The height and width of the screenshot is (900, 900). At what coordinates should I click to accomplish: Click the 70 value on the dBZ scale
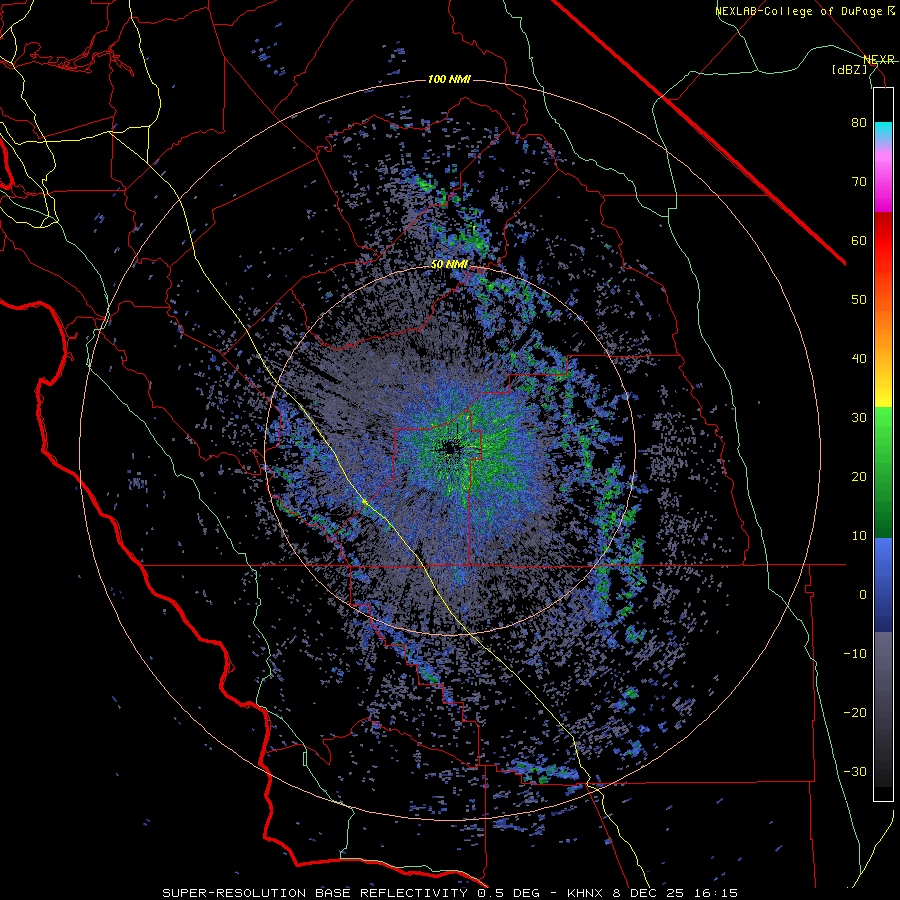859,182
